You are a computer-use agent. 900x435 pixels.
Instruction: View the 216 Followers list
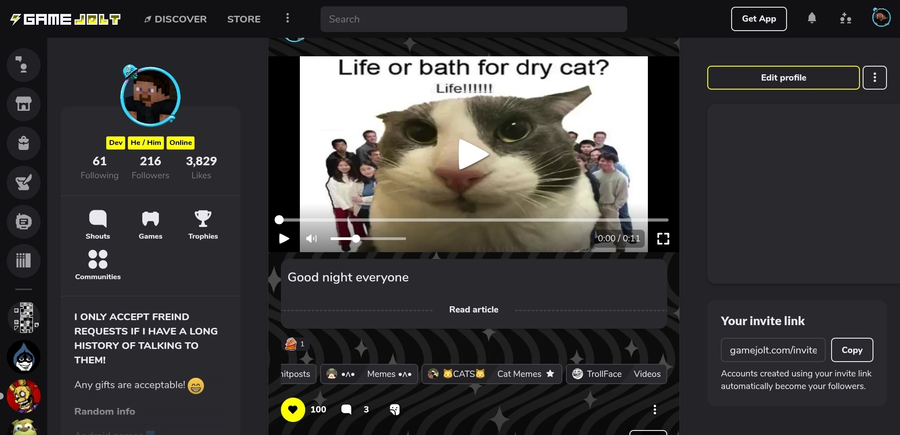(x=150, y=168)
